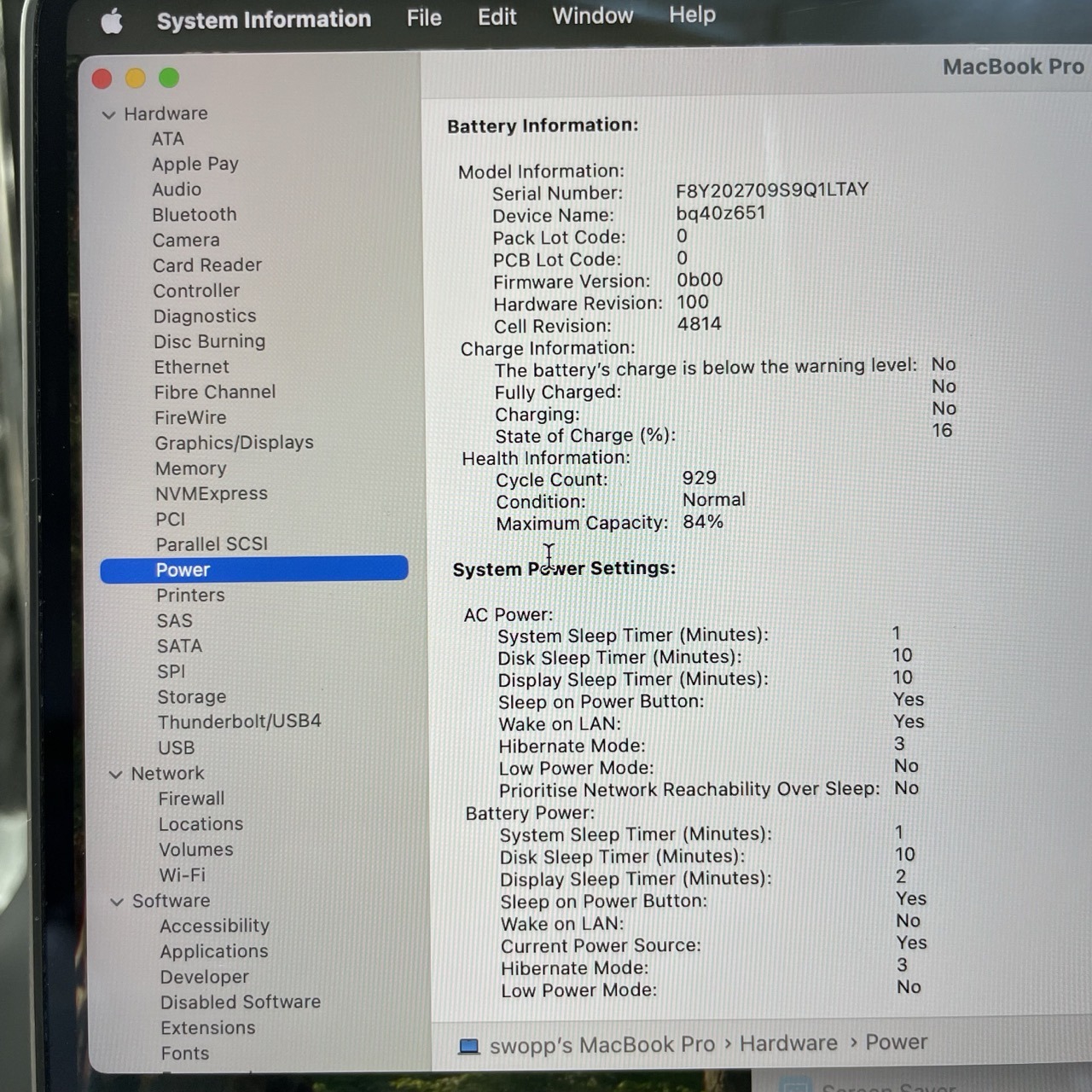Select SPI in the sidebar
Viewport: 1092px width, 1092px height.
pos(171,672)
